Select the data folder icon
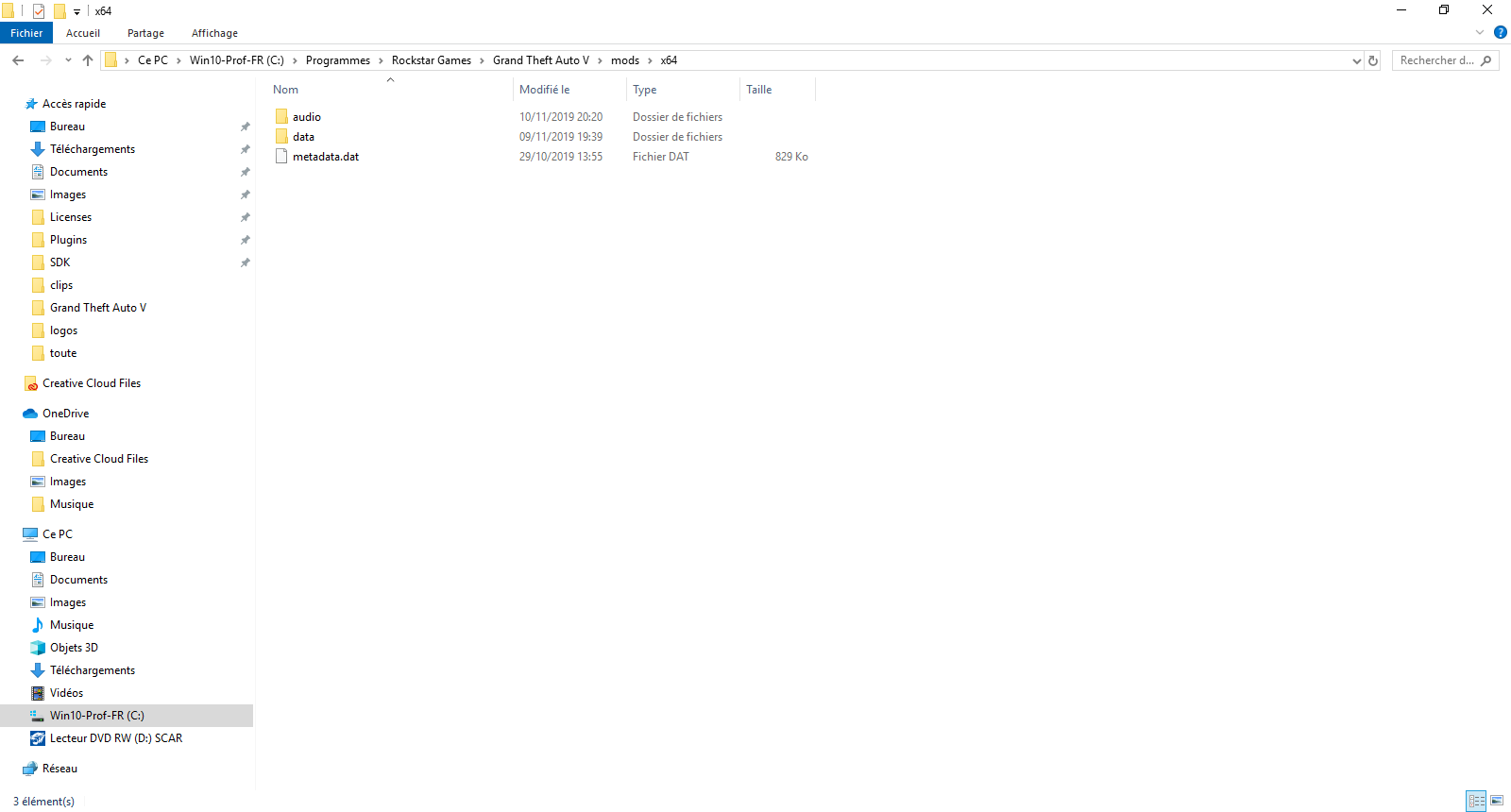1511x812 pixels. point(281,137)
